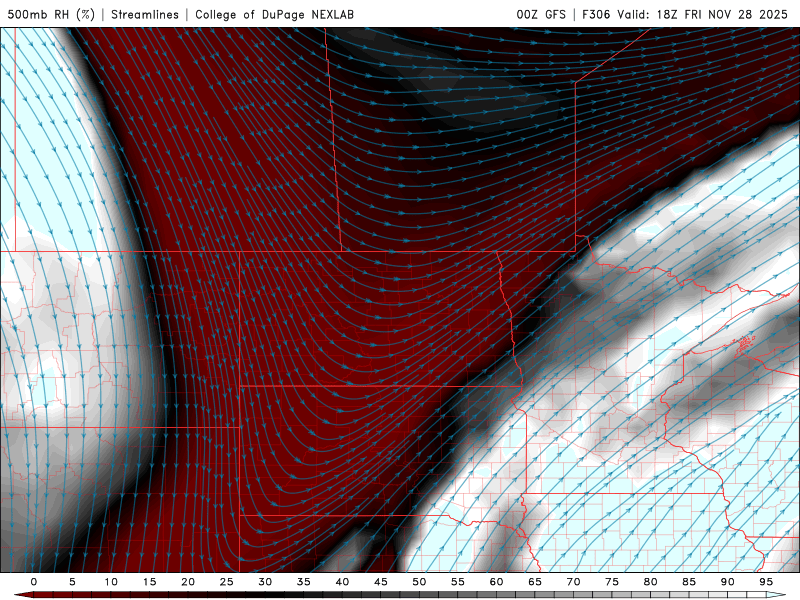The image size is (800, 600).
Task: Click the "Valid: 18Z FRI NOV 28 2025" text
Action: point(703,14)
